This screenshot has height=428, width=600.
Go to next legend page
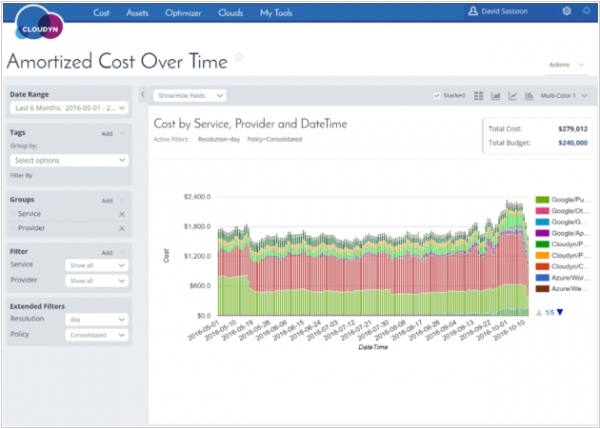coord(560,313)
